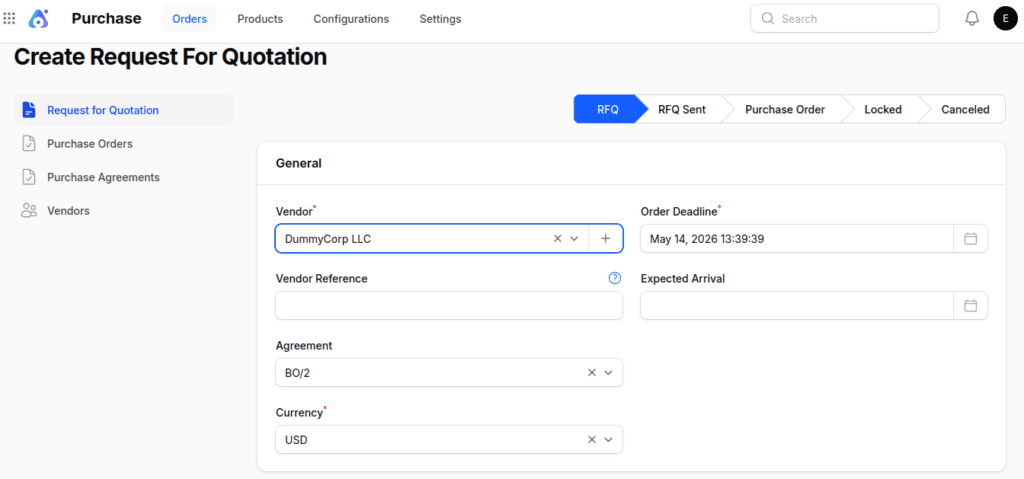Focus the Search input field
1024x479 pixels.
[844, 19]
